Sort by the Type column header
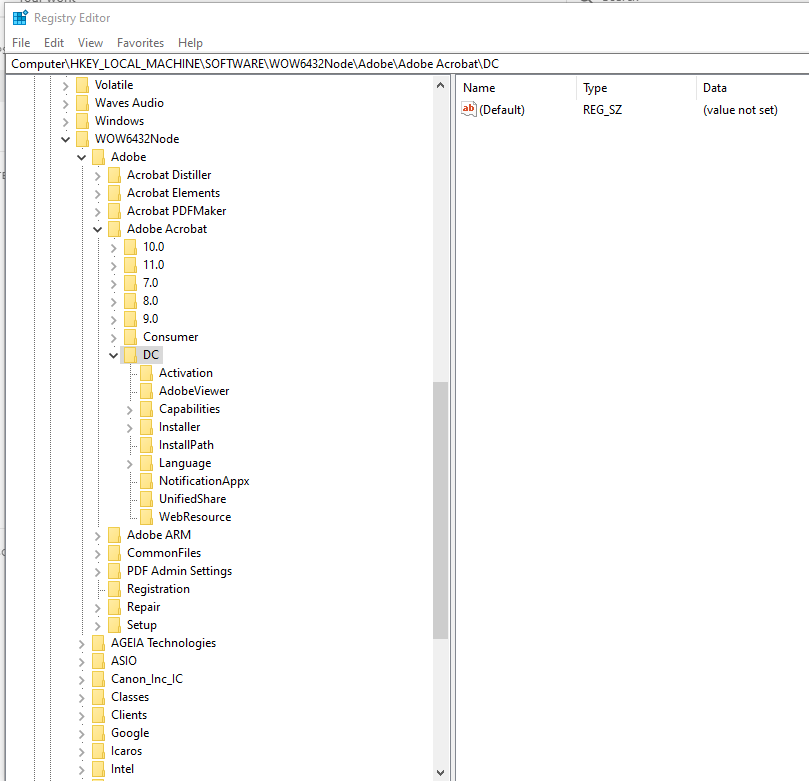 coord(595,88)
